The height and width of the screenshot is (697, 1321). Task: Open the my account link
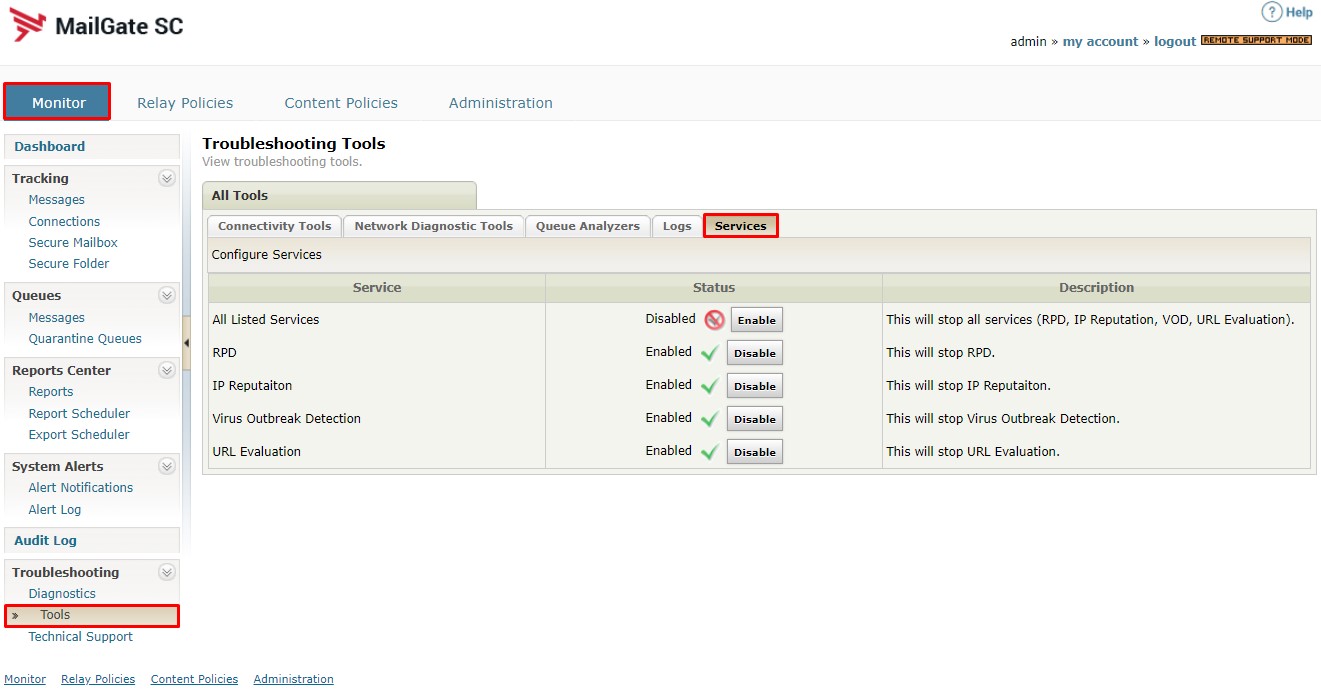point(1100,41)
